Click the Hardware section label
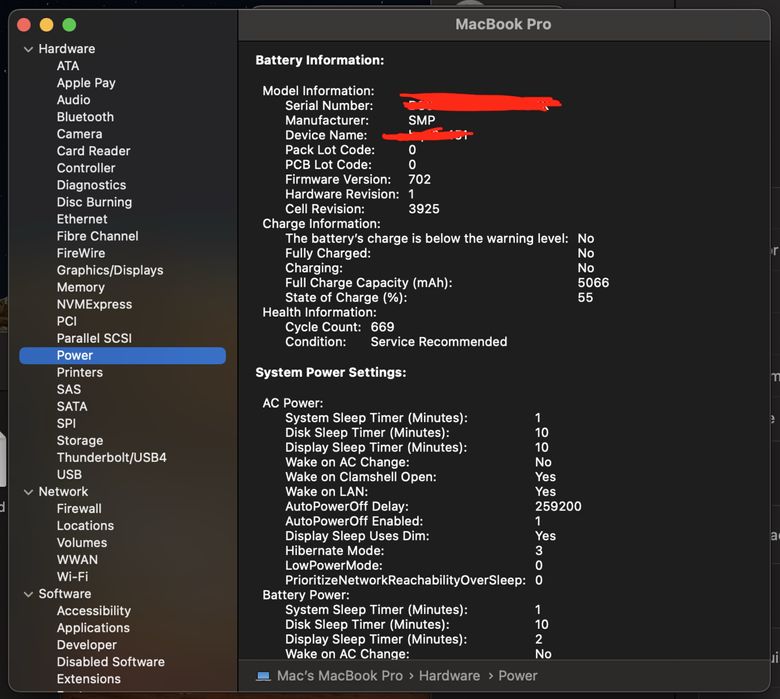 67,49
